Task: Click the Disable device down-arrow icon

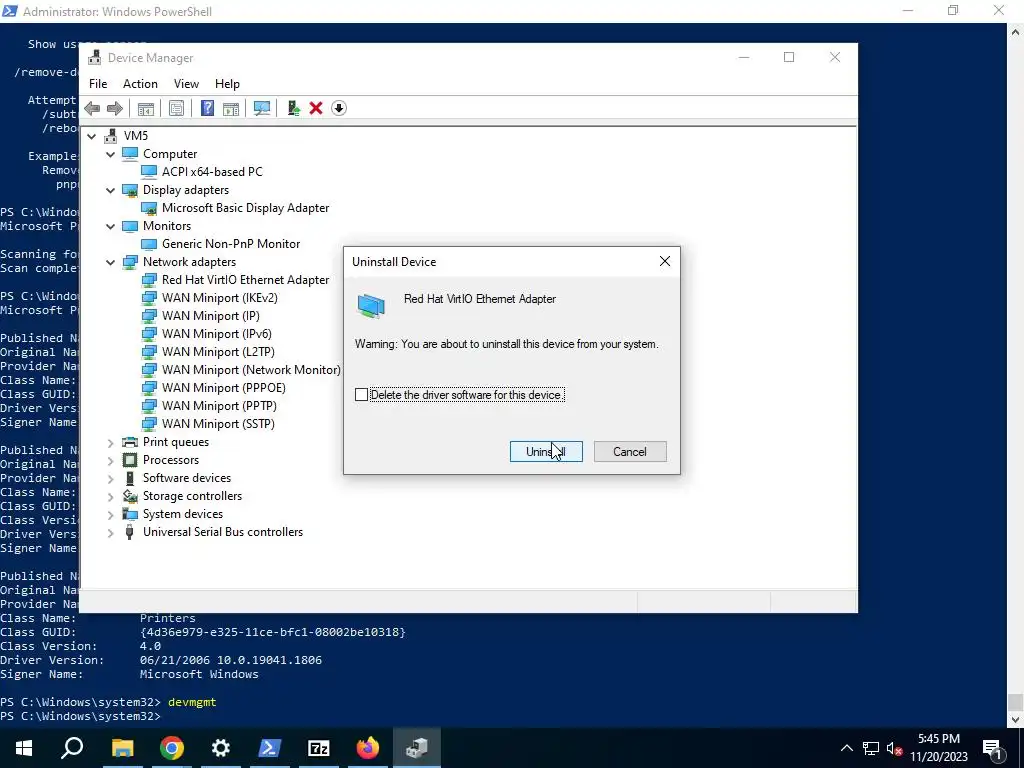Action: (x=338, y=108)
